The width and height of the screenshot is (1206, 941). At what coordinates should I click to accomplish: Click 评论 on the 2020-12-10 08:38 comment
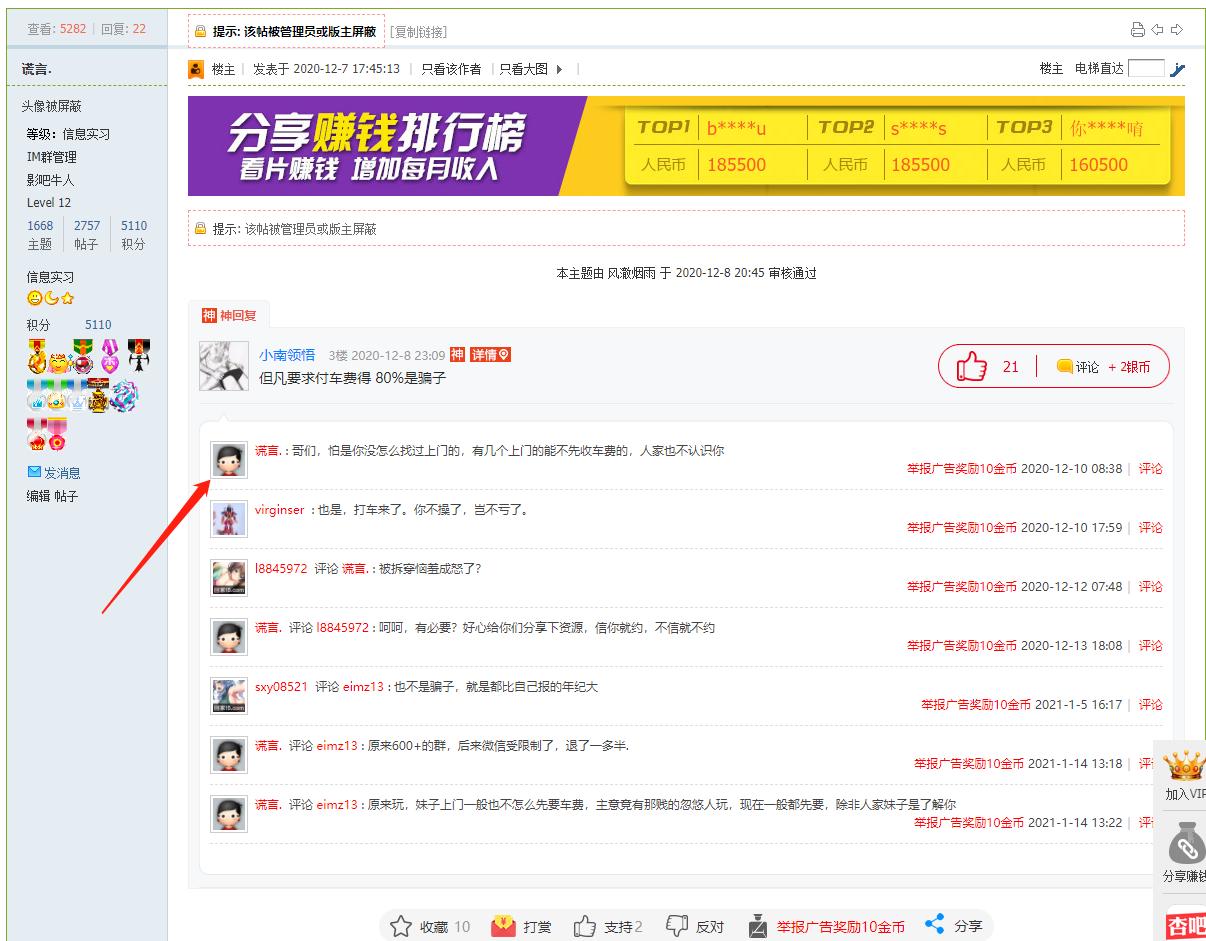coord(1151,469)
